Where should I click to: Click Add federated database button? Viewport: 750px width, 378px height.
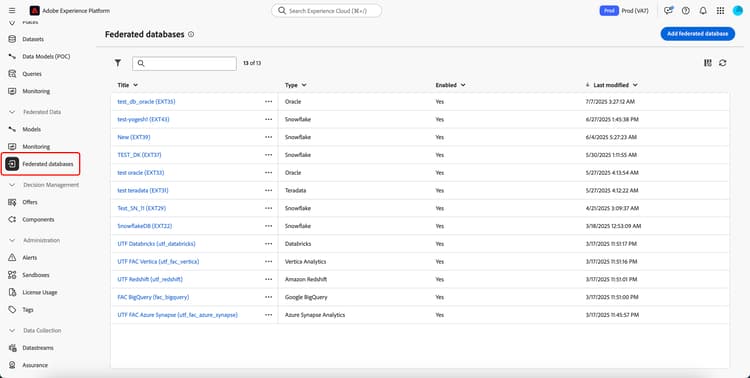pyautogui.click(x=697, y=34)
